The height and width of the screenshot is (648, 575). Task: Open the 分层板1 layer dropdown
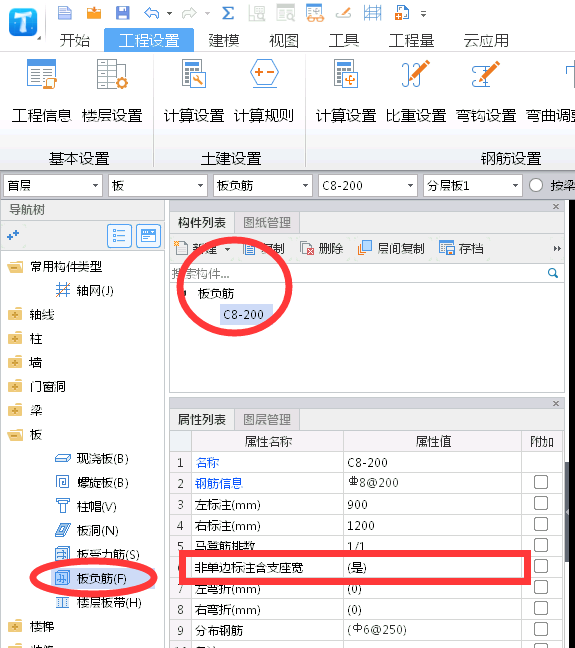pyautogui.click(x=473, y=186)
